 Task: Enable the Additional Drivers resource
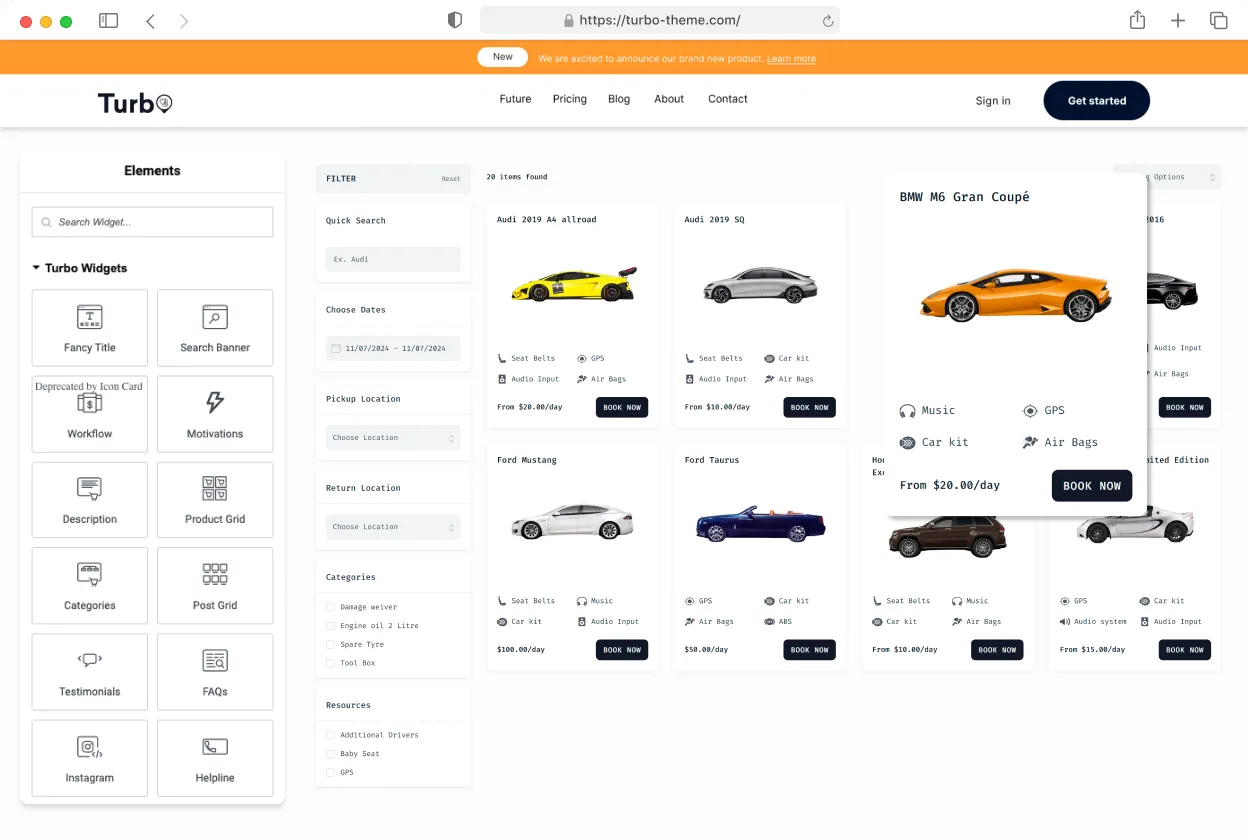330,735
